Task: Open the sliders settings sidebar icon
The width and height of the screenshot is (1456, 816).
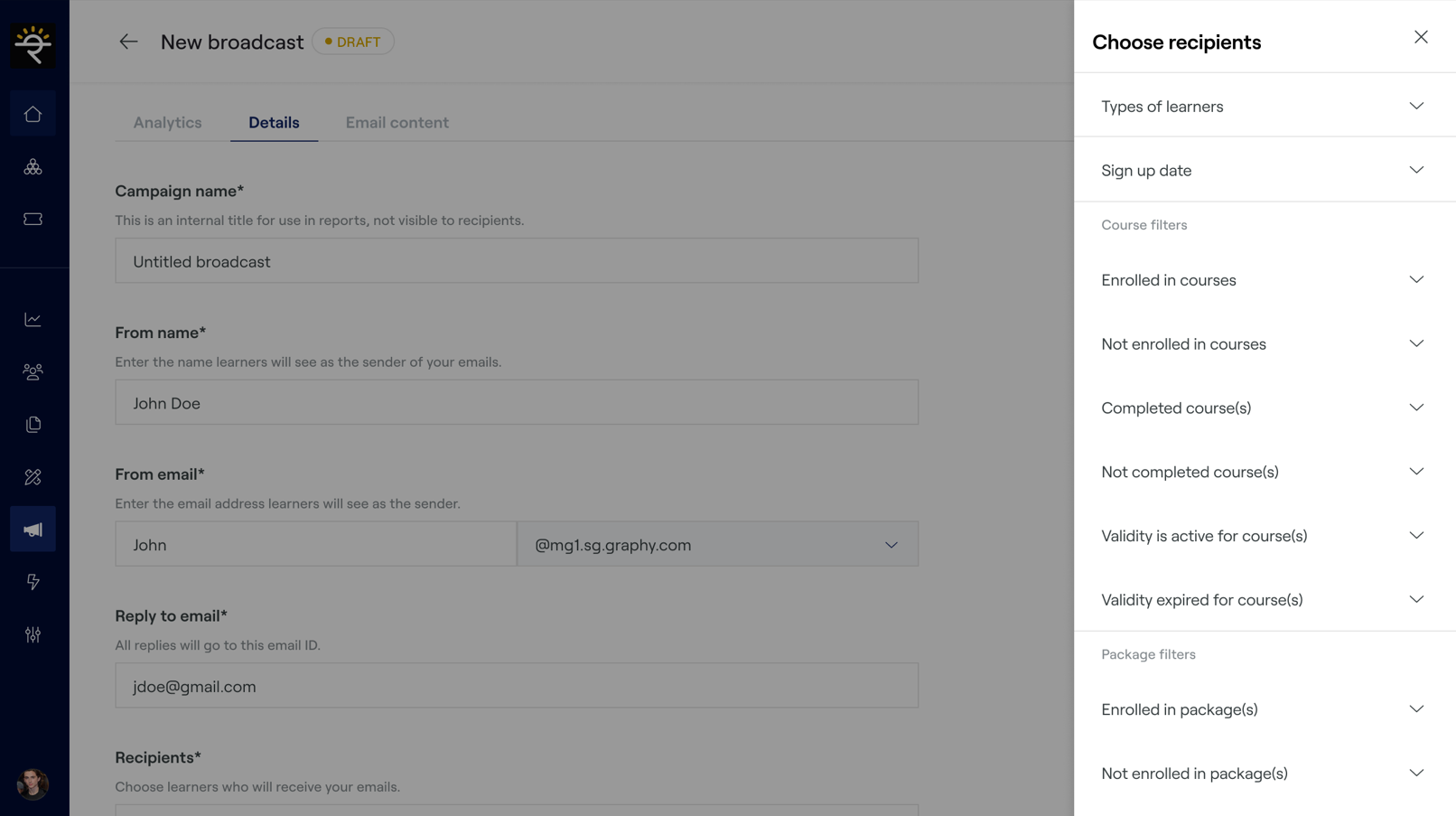Action: (x=33, y=634)
